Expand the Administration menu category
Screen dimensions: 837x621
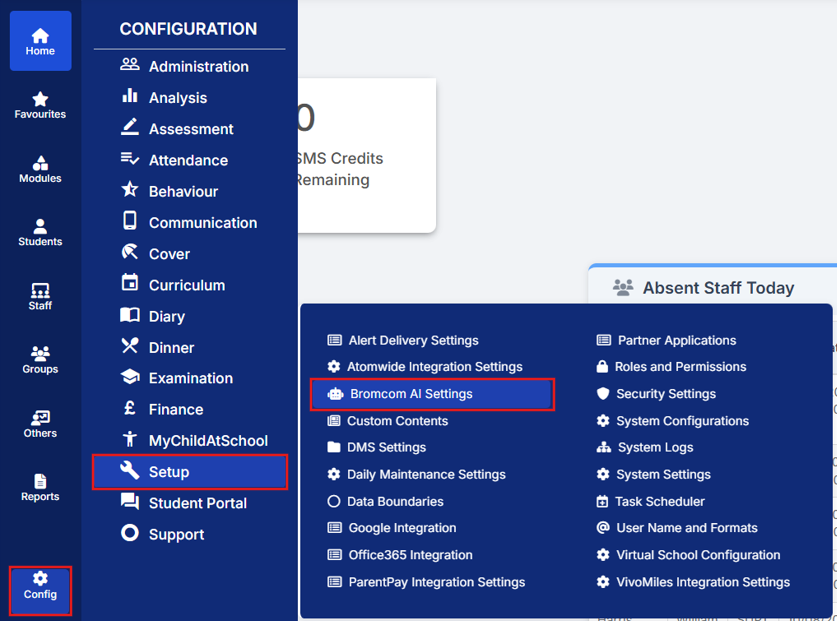(198, 67)
